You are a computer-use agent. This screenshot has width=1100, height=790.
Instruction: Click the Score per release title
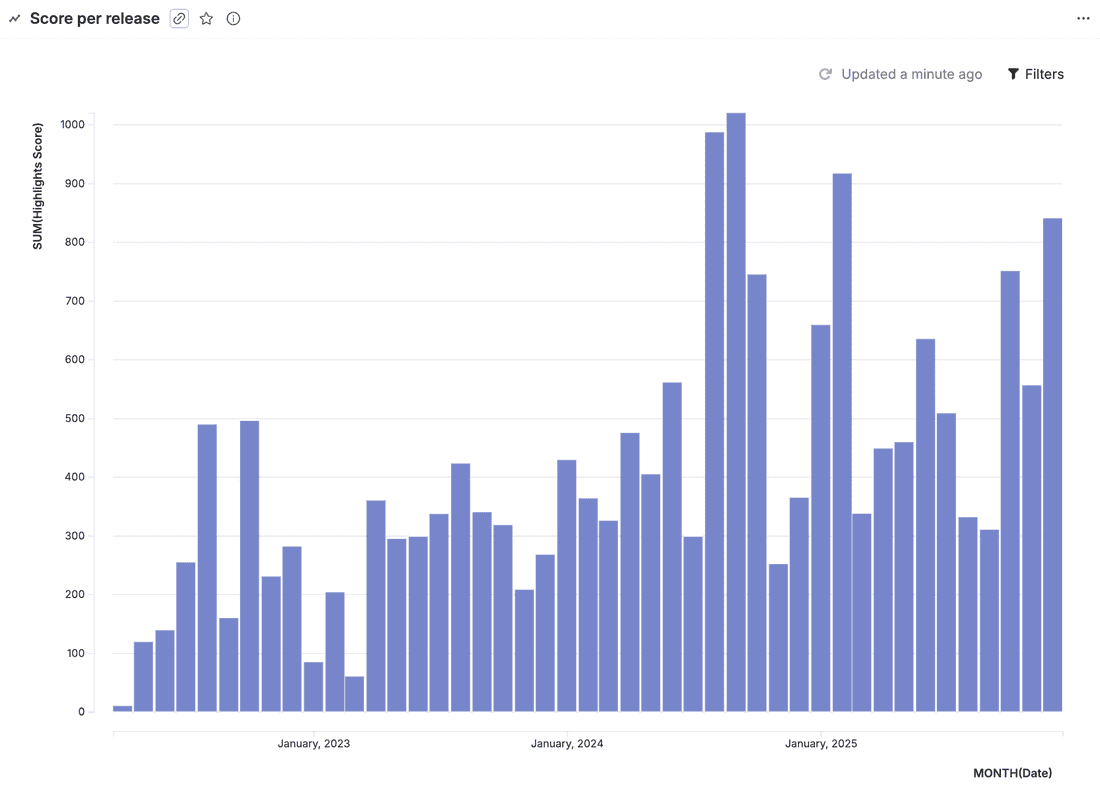(x=94, y=18)
